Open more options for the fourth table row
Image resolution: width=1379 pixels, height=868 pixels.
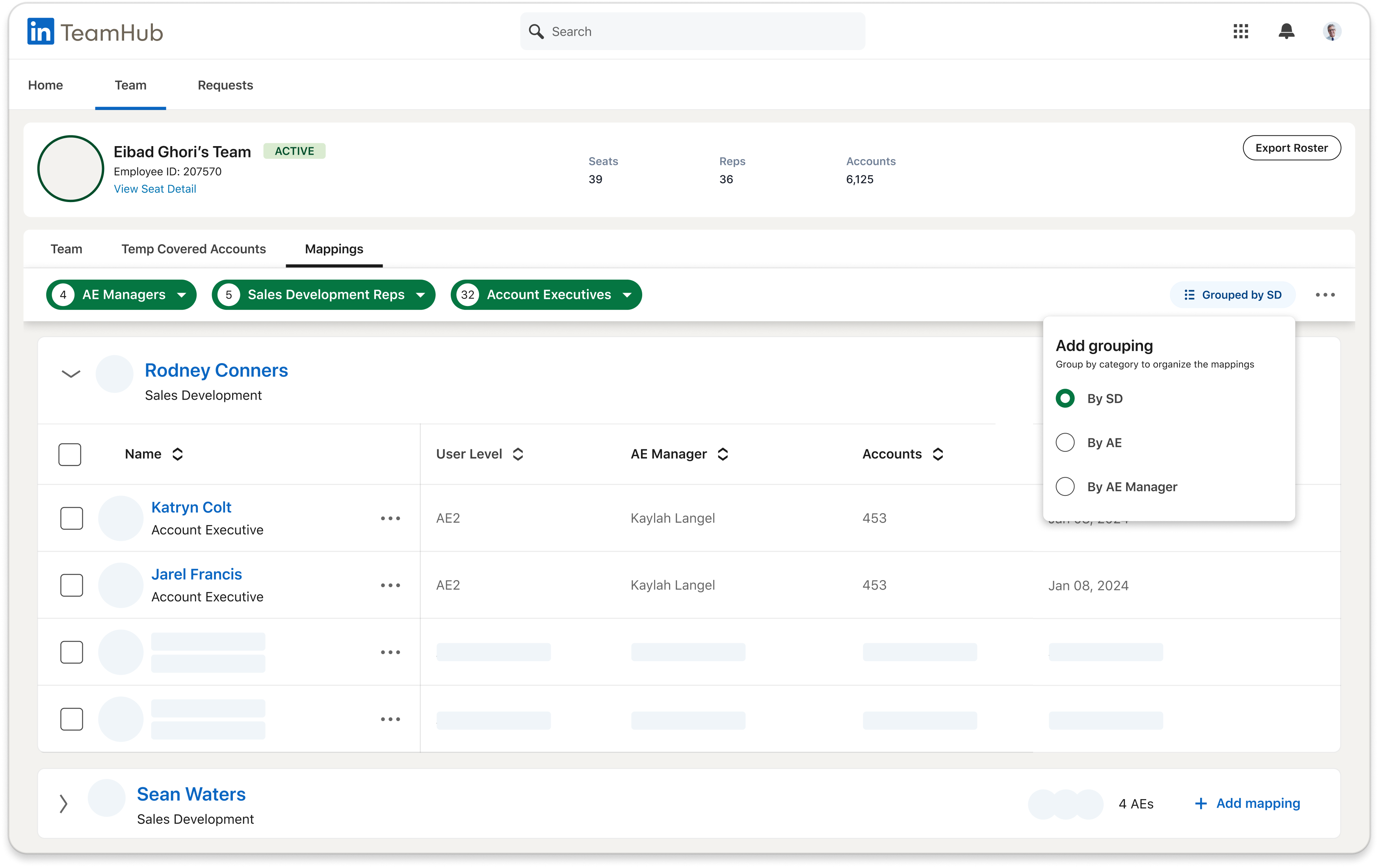tap(390, 719)
